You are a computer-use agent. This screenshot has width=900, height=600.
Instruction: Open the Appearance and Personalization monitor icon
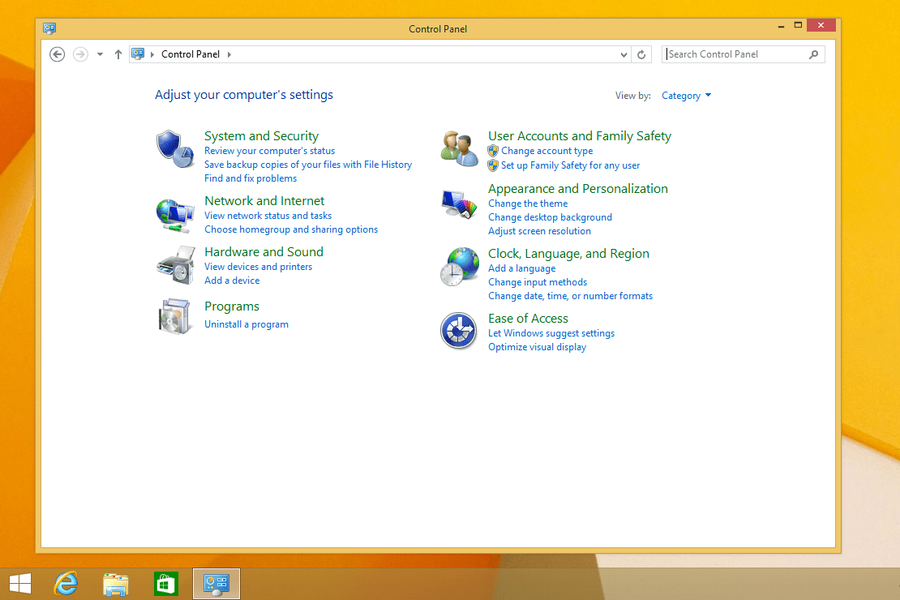pos(459,204)
